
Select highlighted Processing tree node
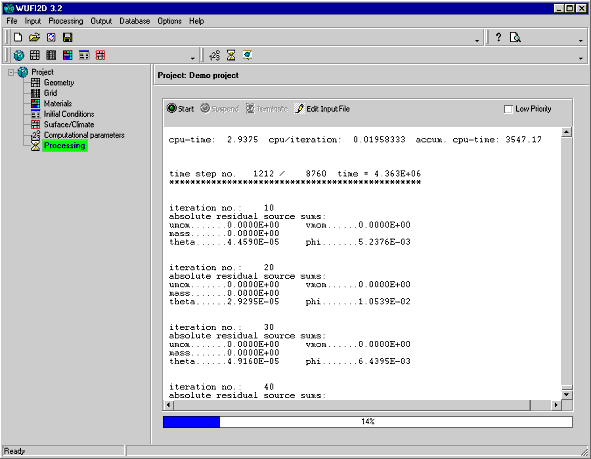[x=65, y=145]
